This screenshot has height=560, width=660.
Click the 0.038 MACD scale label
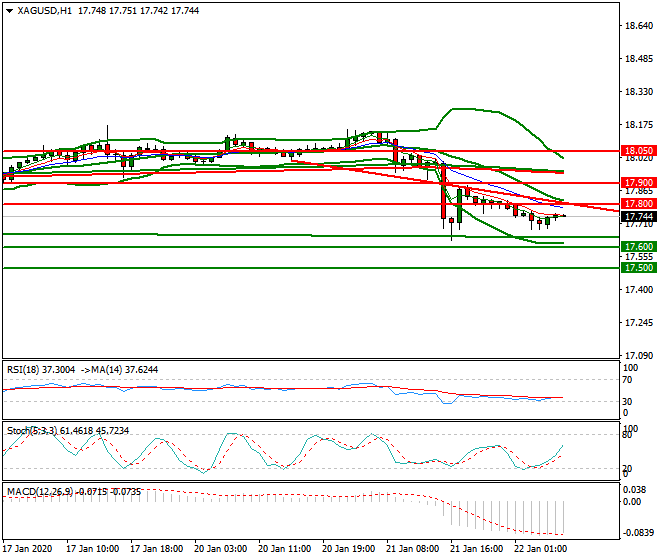click(x=635, y=490)
